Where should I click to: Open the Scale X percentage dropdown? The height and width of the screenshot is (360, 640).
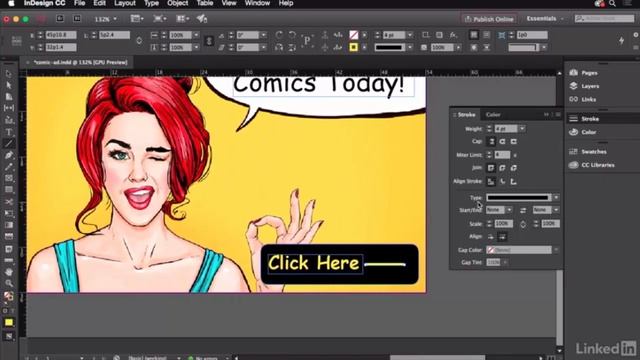click(196, 35)
